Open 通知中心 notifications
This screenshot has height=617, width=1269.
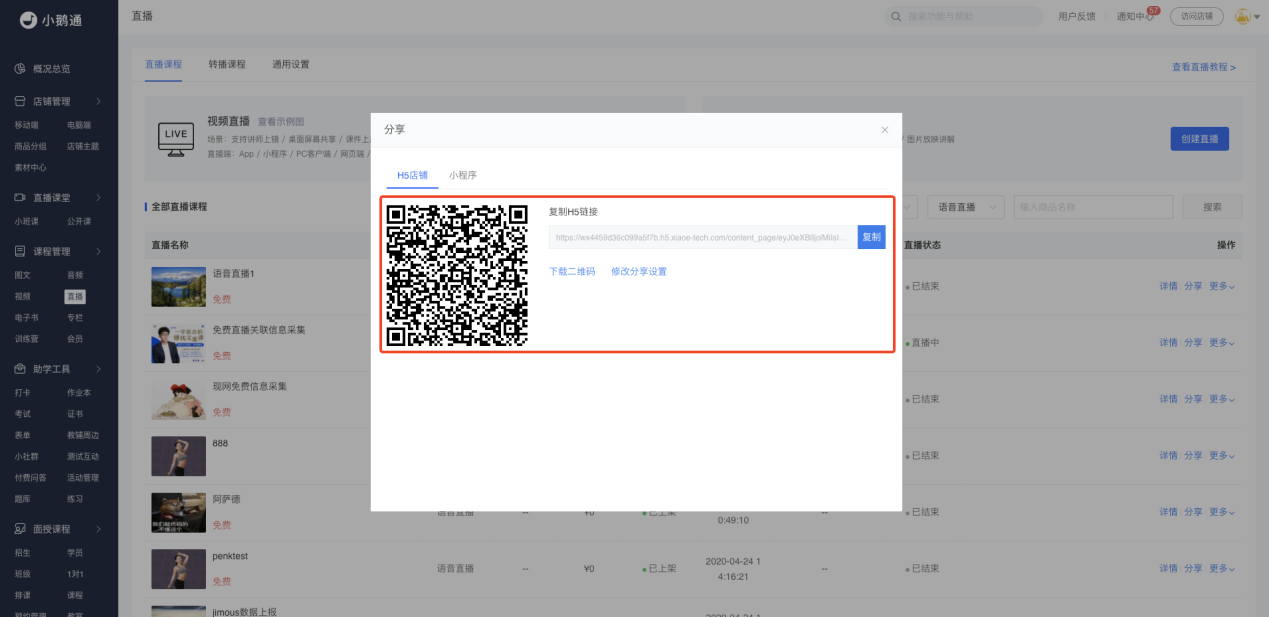coord(1136,17)
